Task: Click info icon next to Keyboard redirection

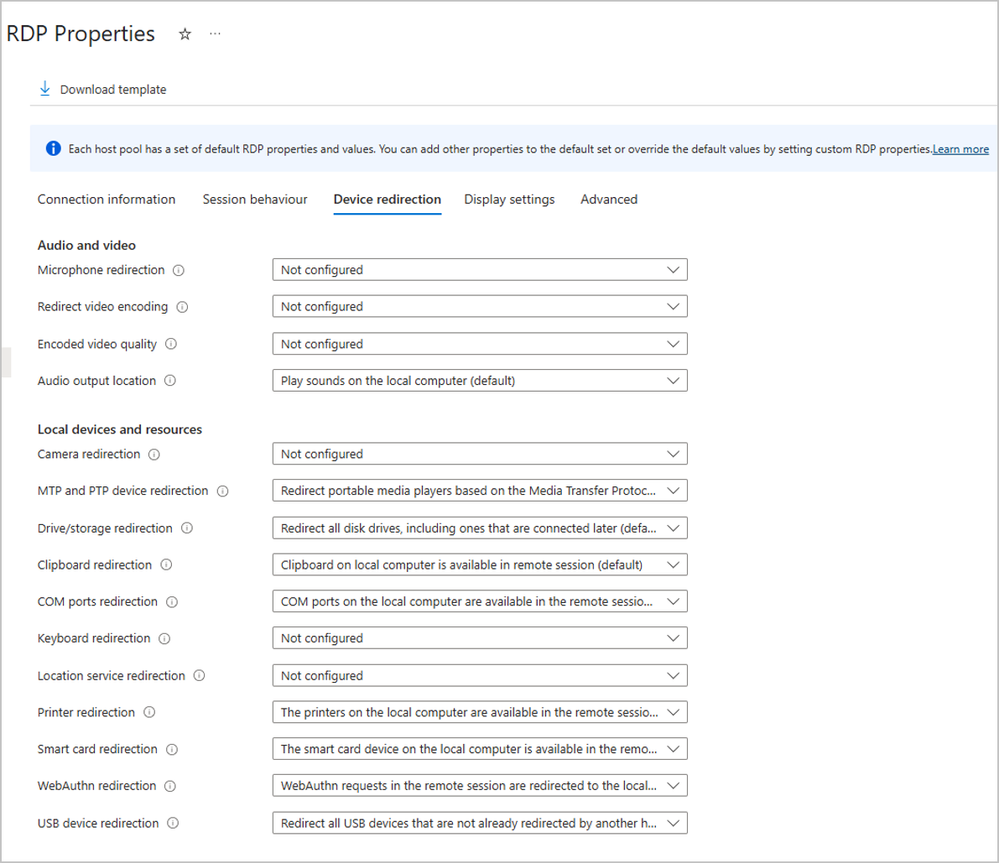Action: pos(164,638)
